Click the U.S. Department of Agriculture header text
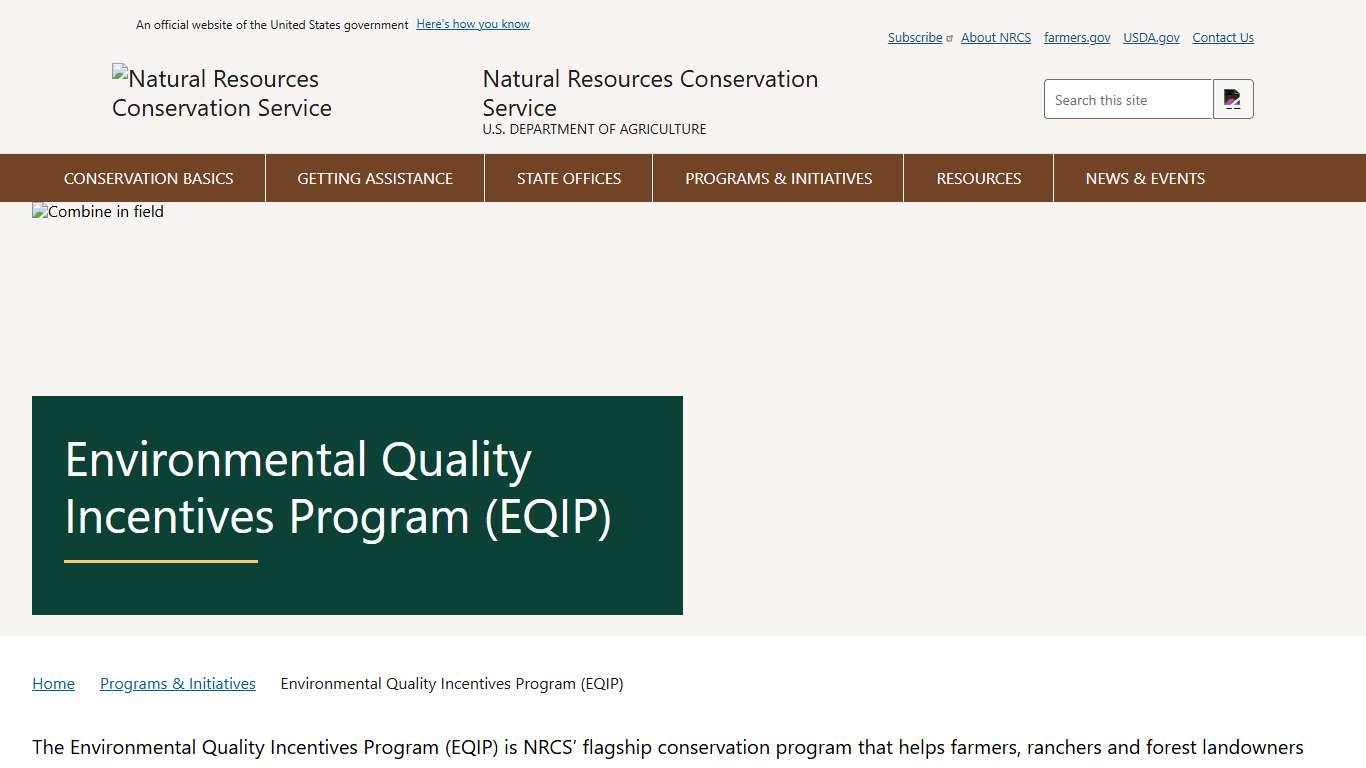Image resolution: width=1366 pixels, height=768 pixels. tap(594, 129)
